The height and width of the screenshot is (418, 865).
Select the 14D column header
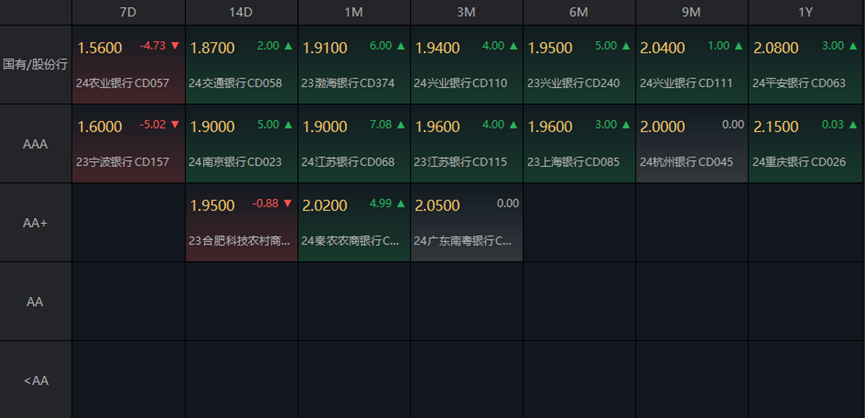pyautogui.click(x=241, y=12)
